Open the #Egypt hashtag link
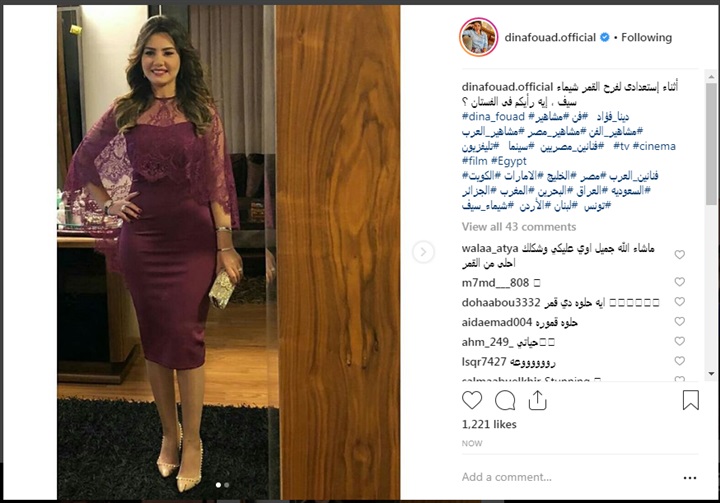The width and height of the screenshot is (720, 503). click(508, 161)
